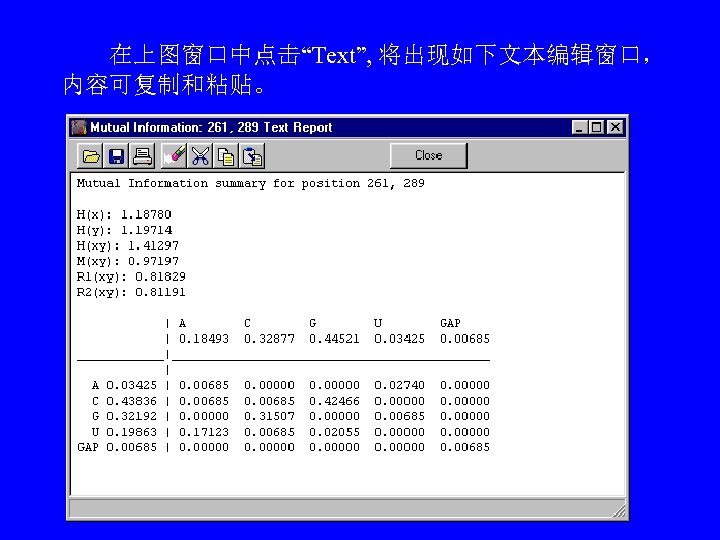Click table cell 0.42466

334,401
